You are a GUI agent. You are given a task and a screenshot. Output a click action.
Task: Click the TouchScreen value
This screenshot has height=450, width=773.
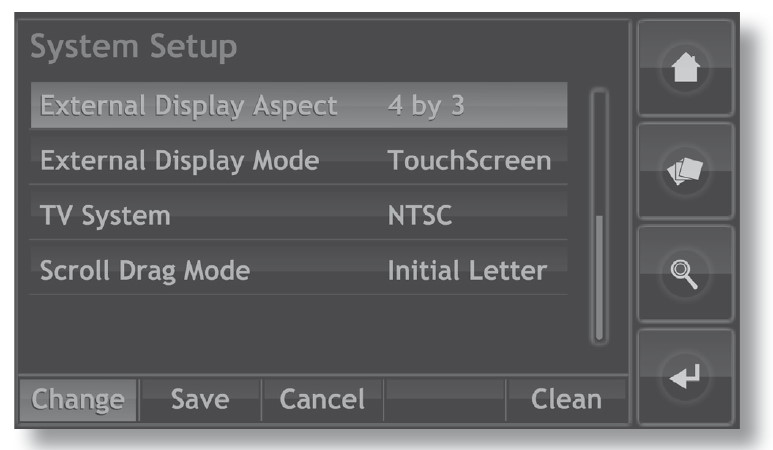point(469,161)
